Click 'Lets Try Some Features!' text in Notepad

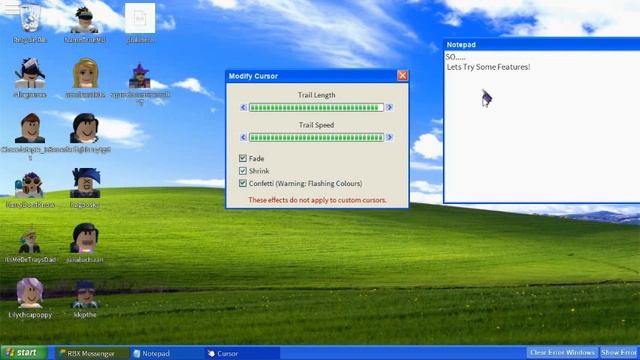tap(489, 67)
